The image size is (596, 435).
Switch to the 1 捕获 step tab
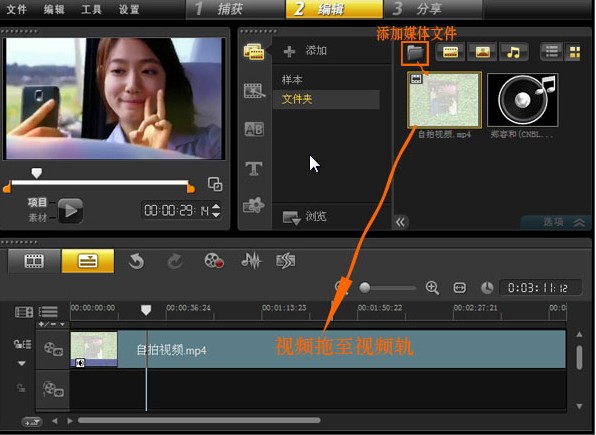click(x=236, y=9)
